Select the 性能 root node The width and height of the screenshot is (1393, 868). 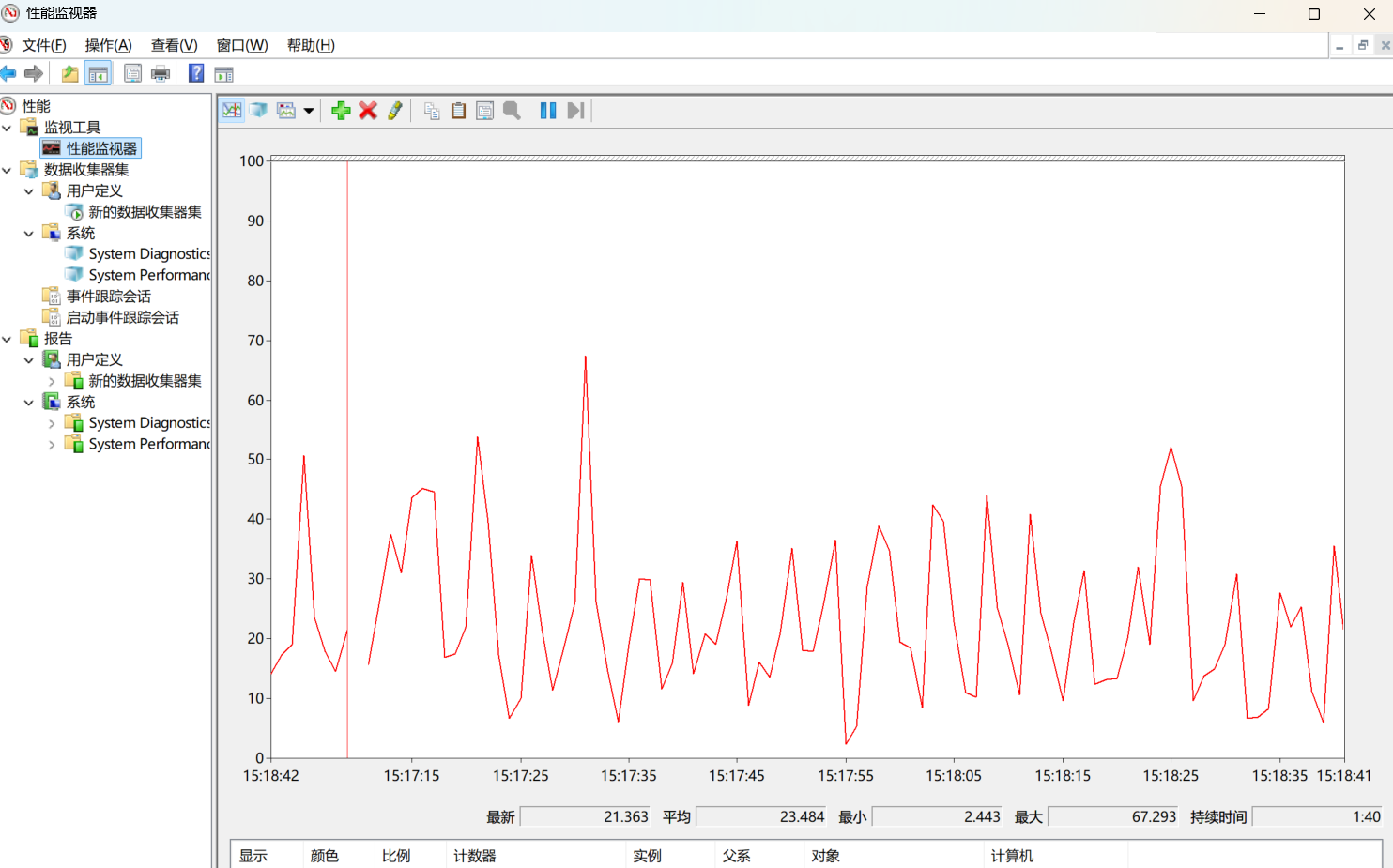(37, 106)
